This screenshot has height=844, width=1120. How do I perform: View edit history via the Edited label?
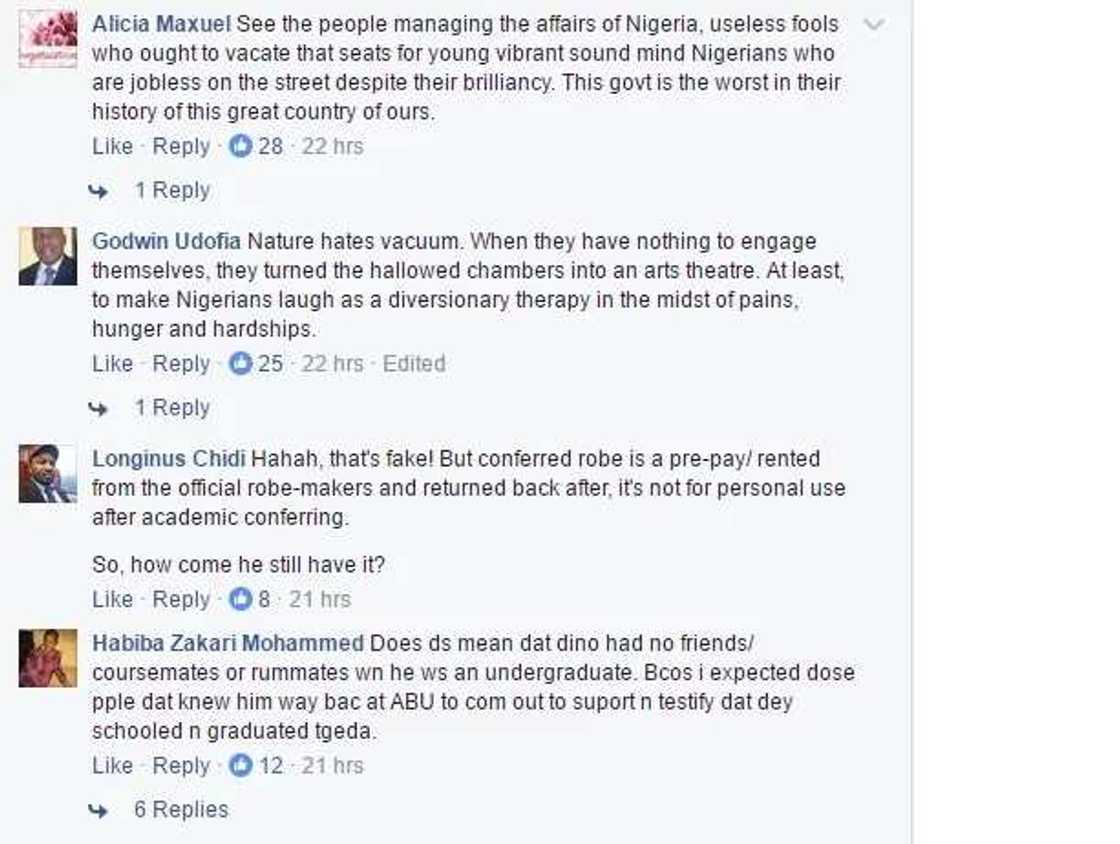413,364
